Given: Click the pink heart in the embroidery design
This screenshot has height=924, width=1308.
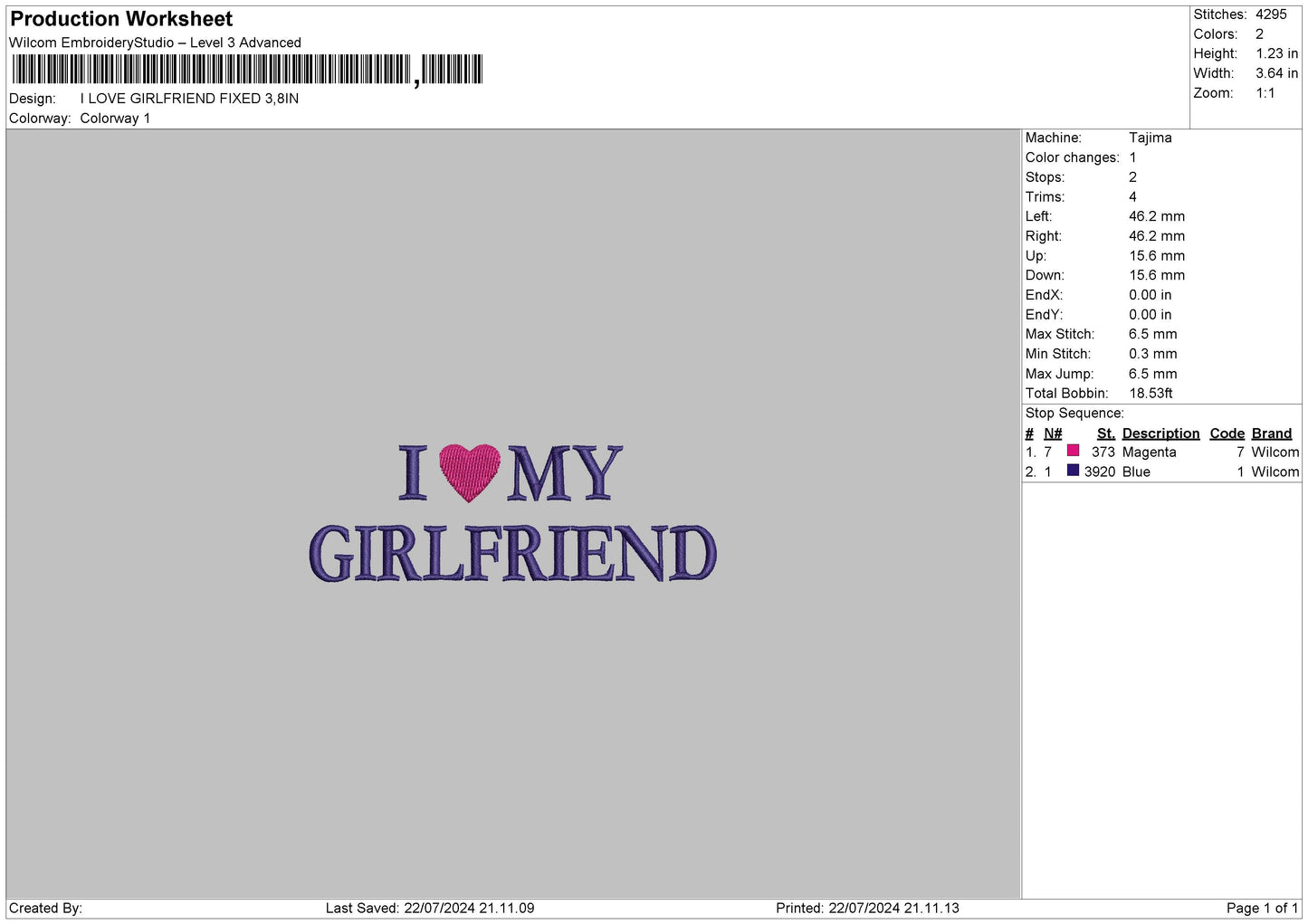Looking at the screenshot, I should click(469, 472).
